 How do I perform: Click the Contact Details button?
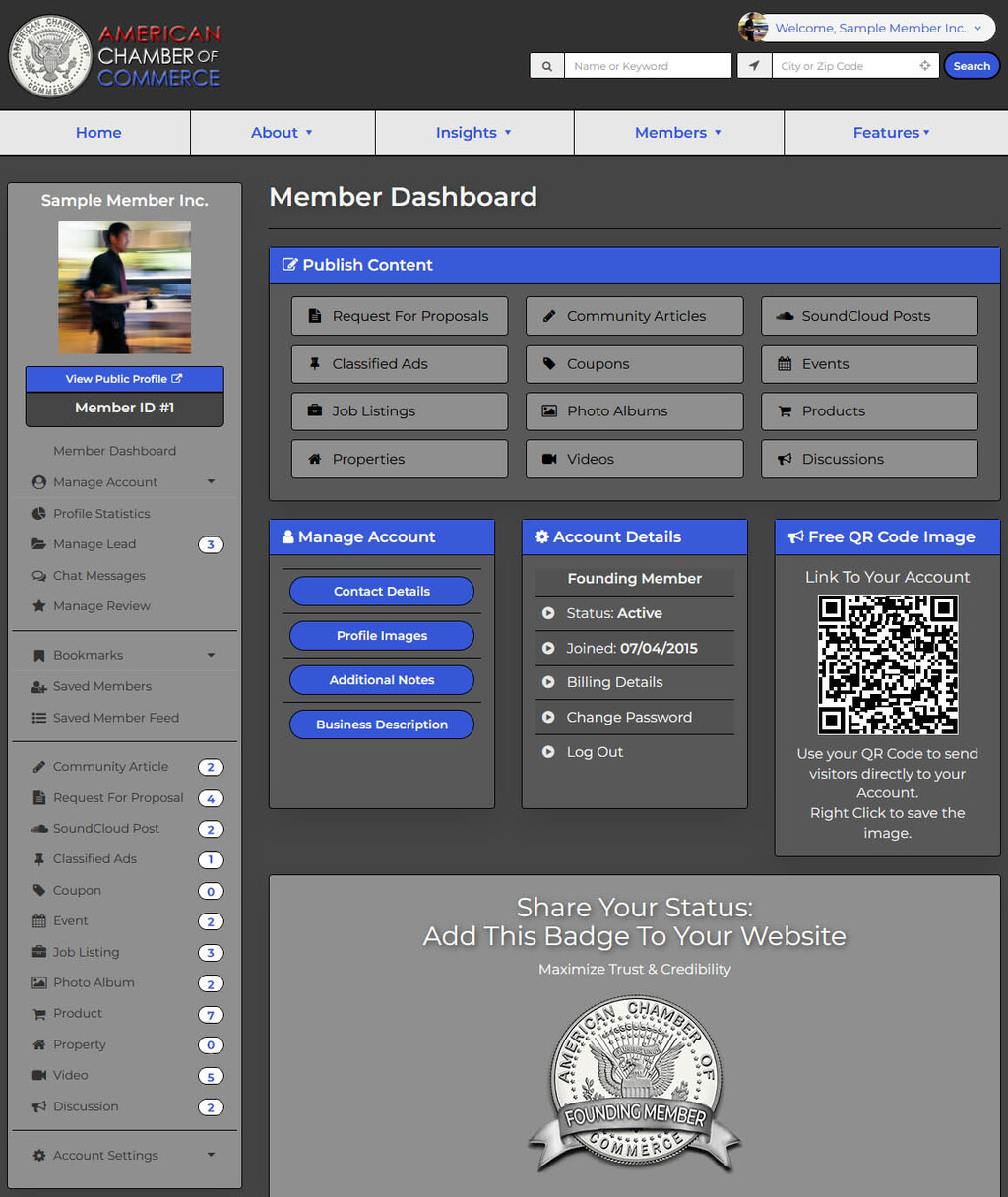click(381, 592)
